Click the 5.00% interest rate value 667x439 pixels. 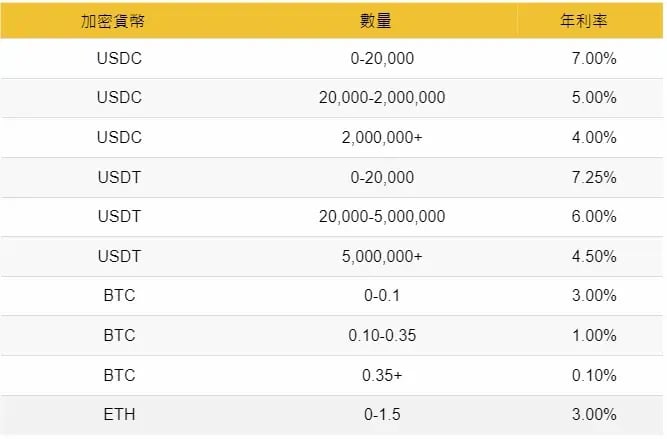[x=594, y=97]
